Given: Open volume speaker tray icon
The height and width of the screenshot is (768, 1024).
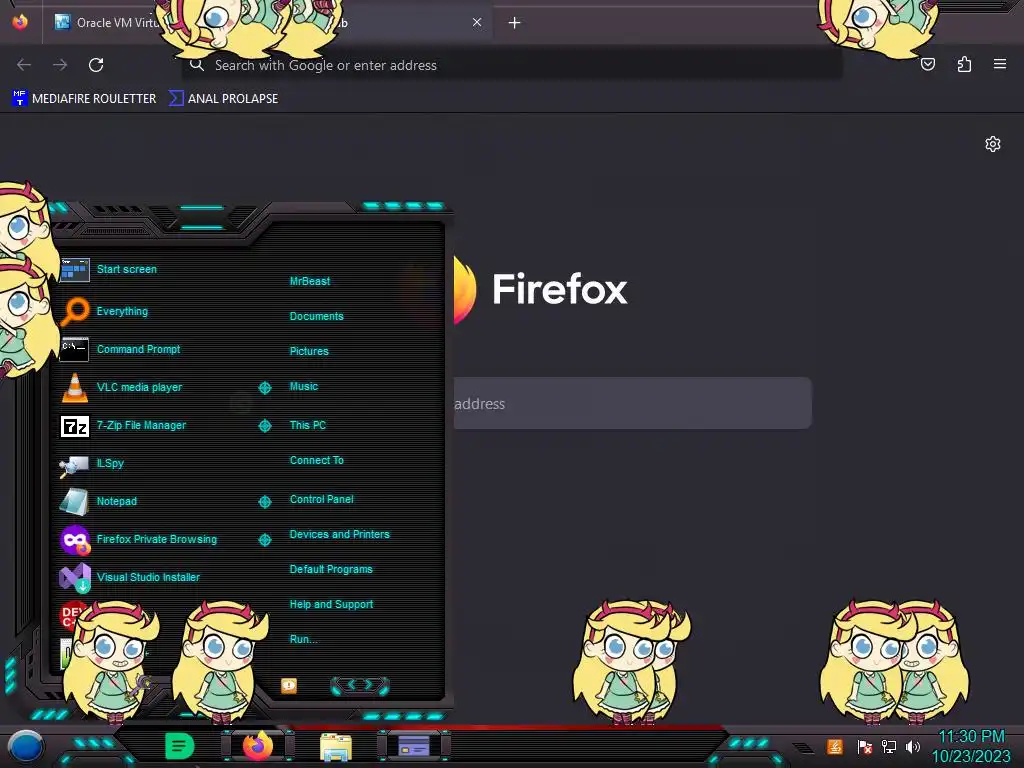Looking at the screenshot, I should [x=913, y=747].
